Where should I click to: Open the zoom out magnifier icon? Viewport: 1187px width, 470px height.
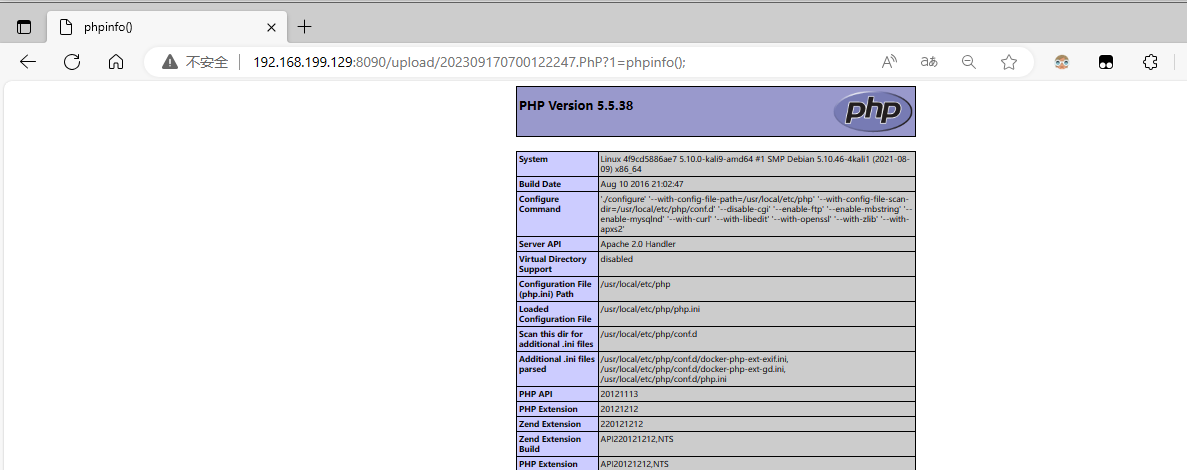tap(968, 62)
